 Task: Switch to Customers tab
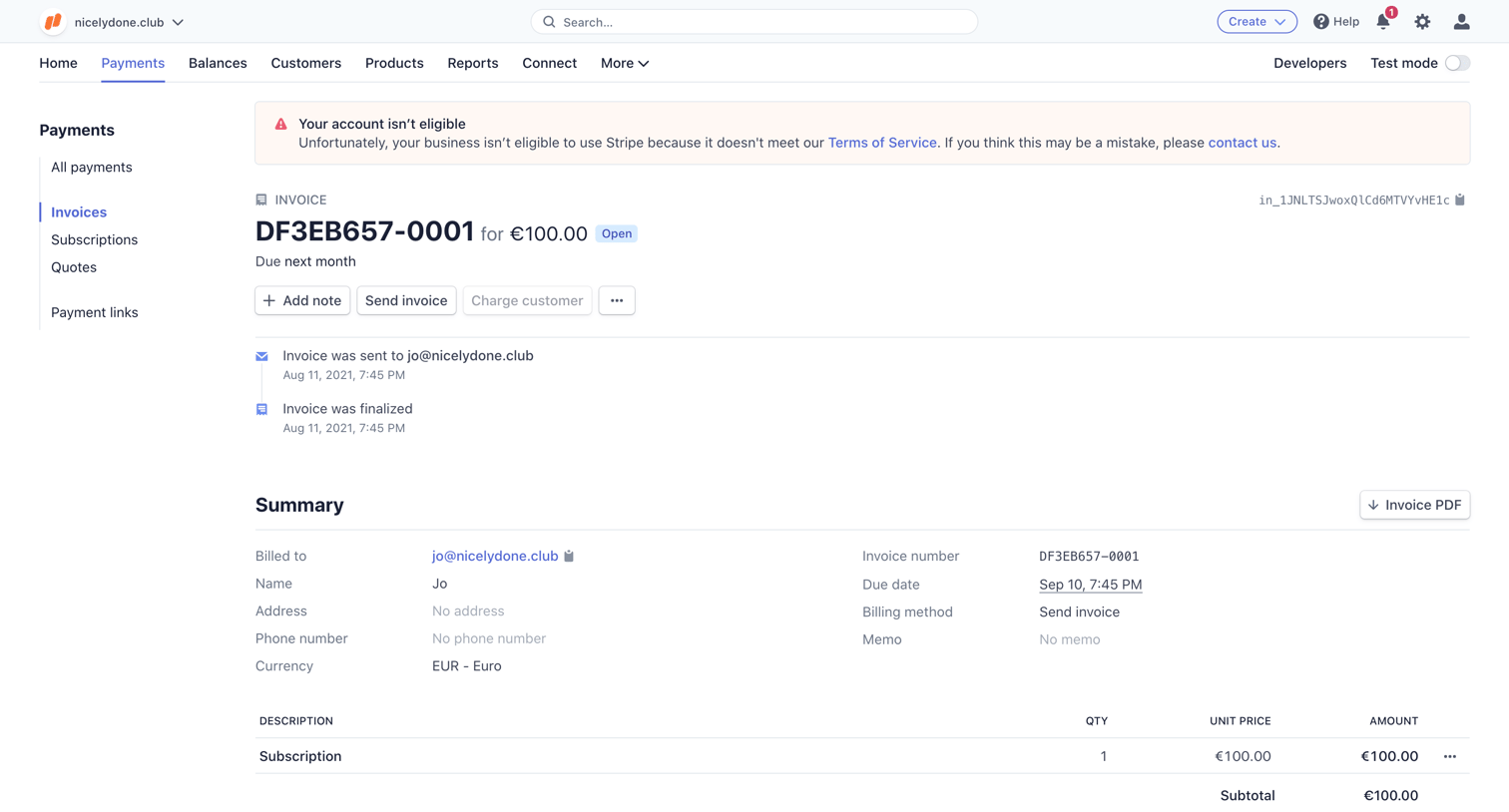tap(305, 63)
